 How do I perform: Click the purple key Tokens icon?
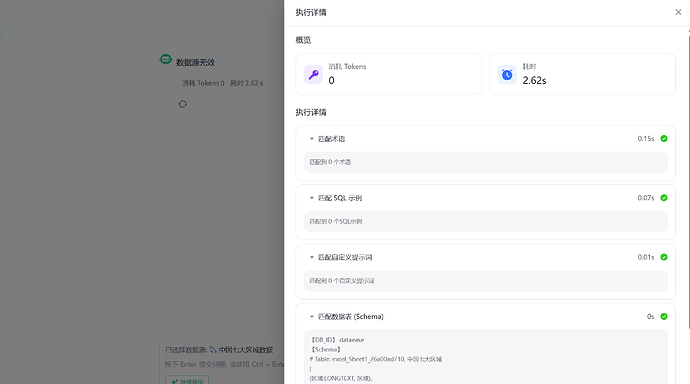coord(313,74)
